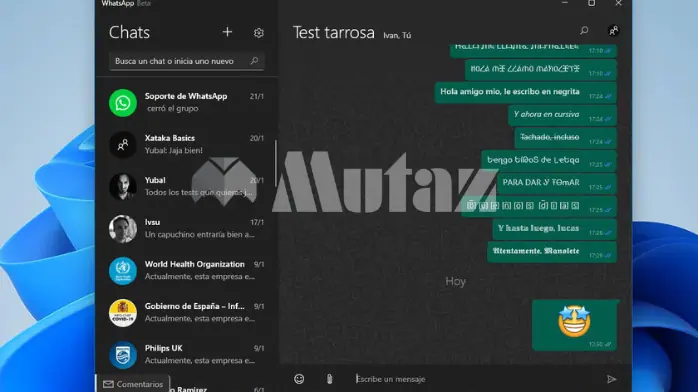Select strikethrough message 'Tachado, incluso'
Screen dimensions: 698x392
[x=565, y=138]
